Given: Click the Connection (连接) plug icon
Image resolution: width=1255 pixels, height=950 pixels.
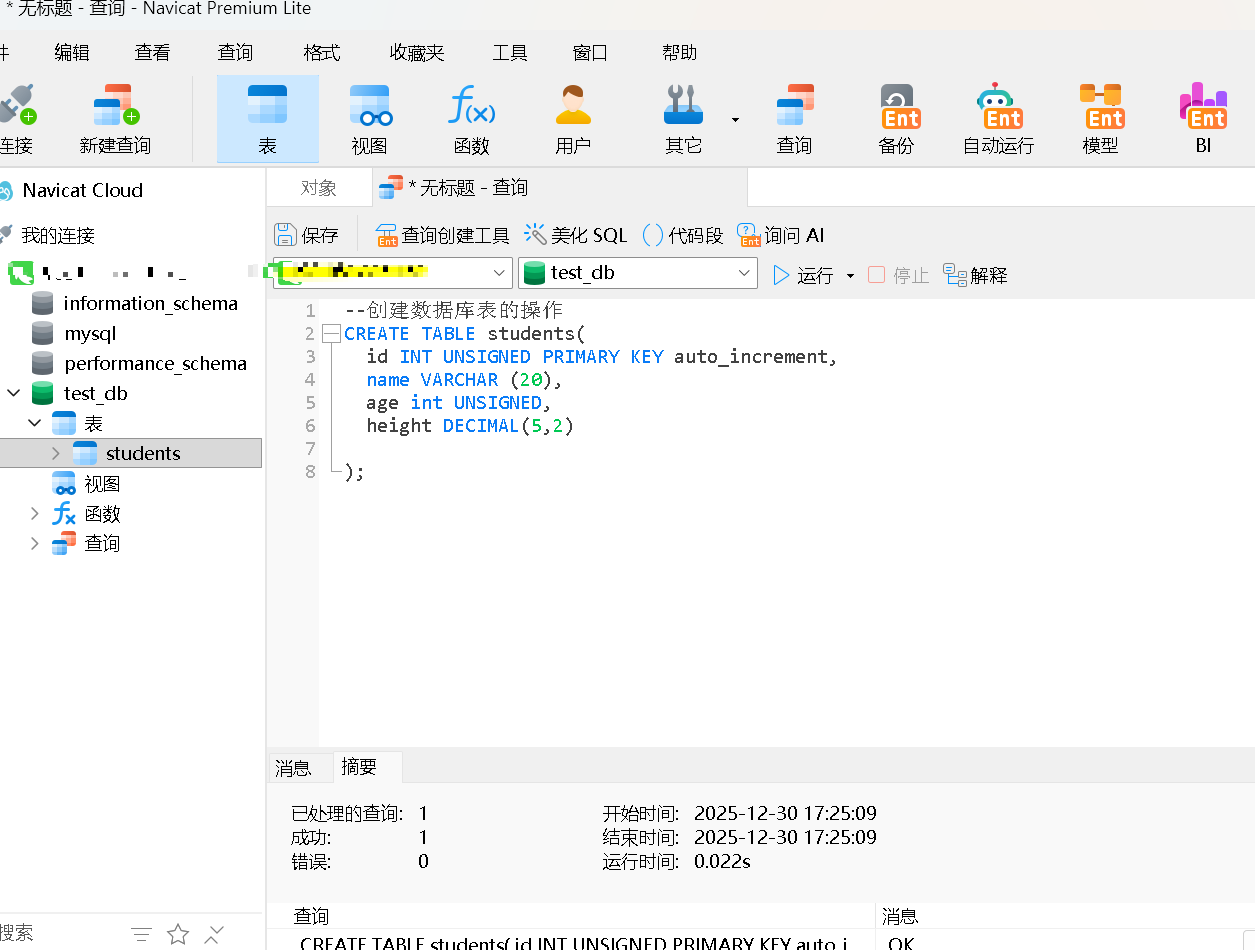Looking at the screenshot, I should tap(16, 119).
